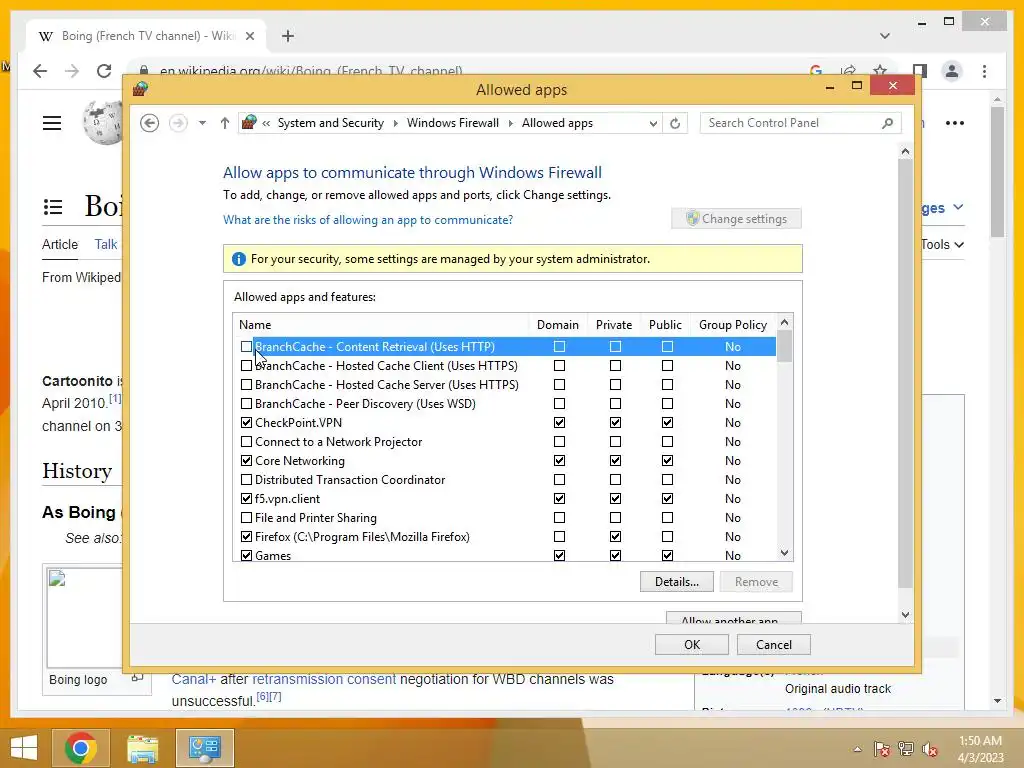Click the muted volume tray icon
1024x768 pixels.
[930, 749]
